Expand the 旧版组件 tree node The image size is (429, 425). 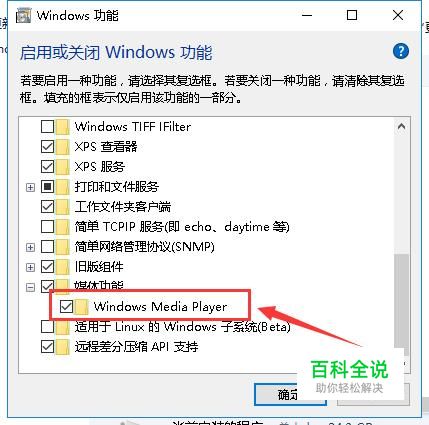[x=30, y=267]
